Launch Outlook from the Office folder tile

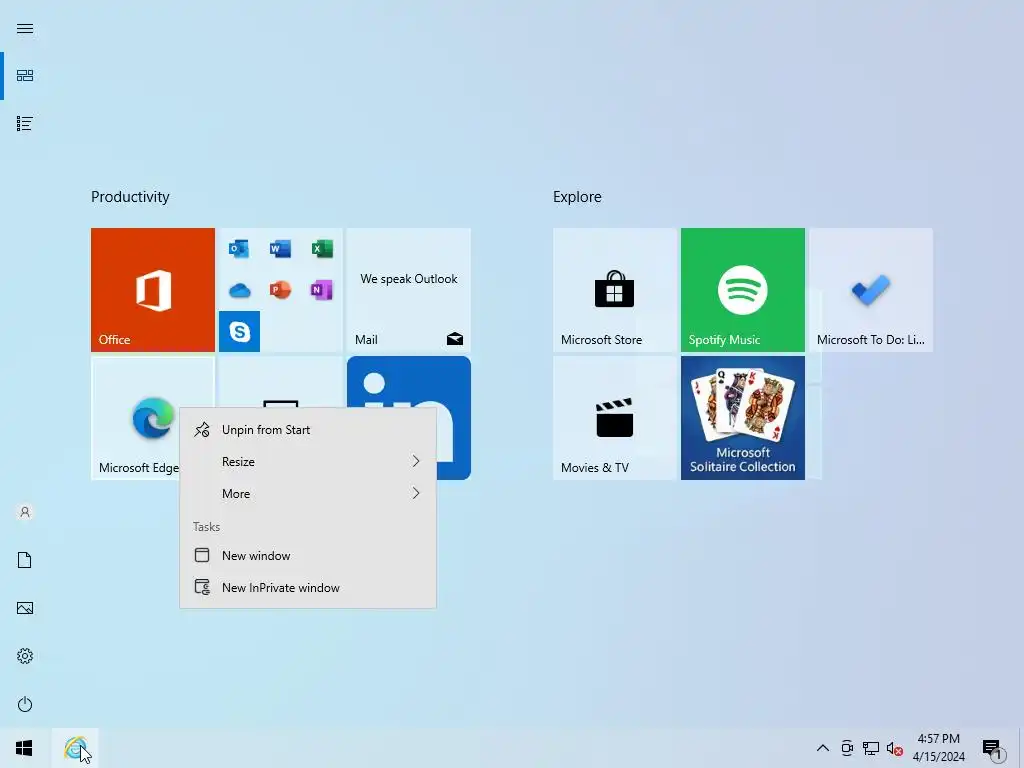point(239,249)
